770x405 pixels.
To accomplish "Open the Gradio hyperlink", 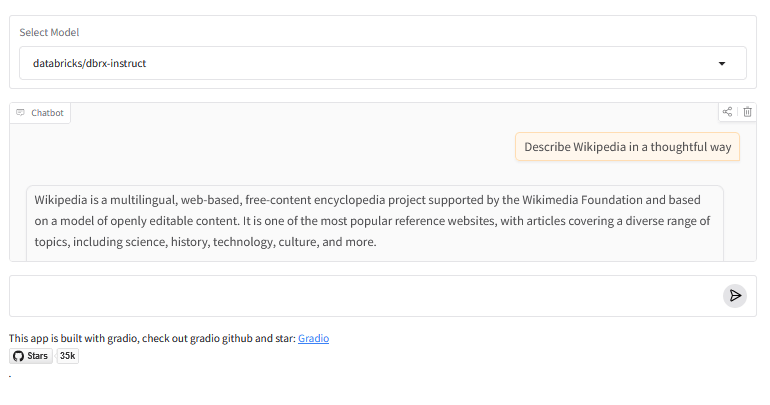I will (x=313, y=338).
